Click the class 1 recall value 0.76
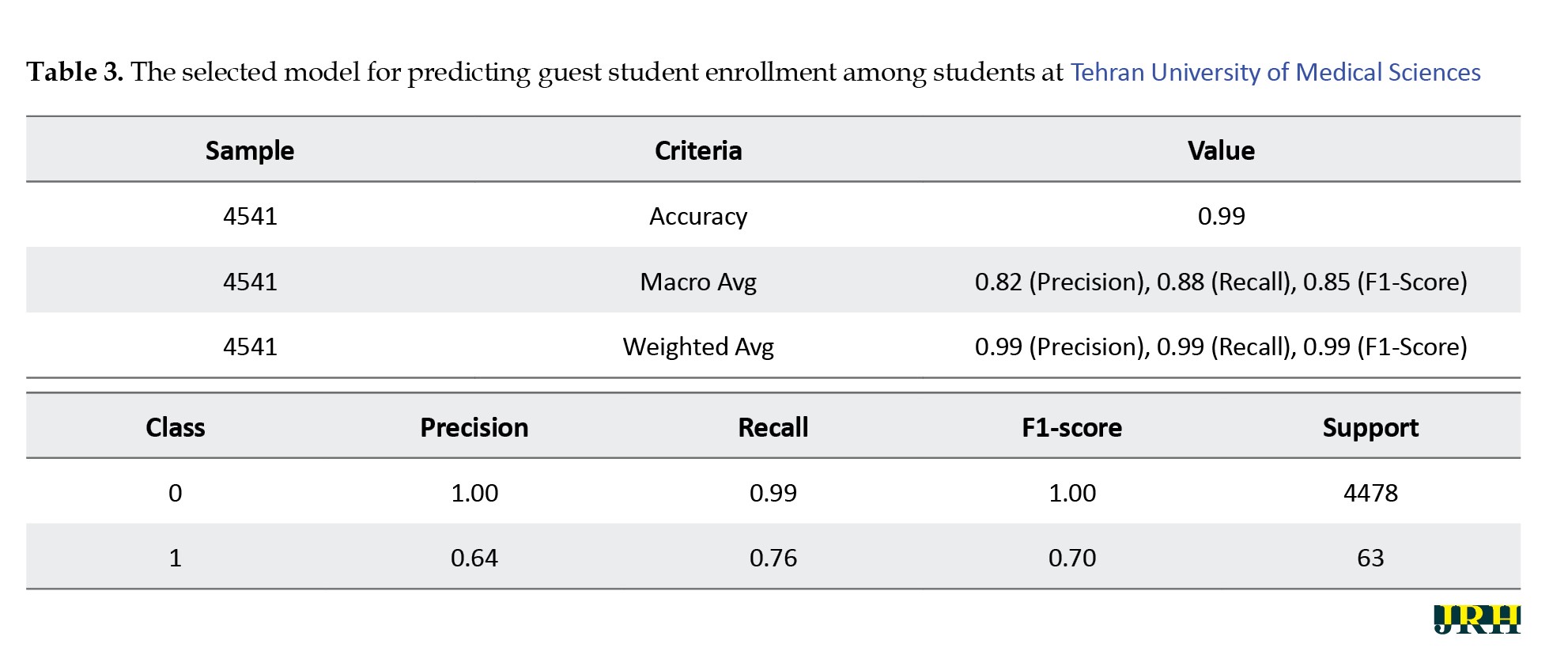This screenshot has height=659, width=1568. pyautogui.click(x=773, y=558)
